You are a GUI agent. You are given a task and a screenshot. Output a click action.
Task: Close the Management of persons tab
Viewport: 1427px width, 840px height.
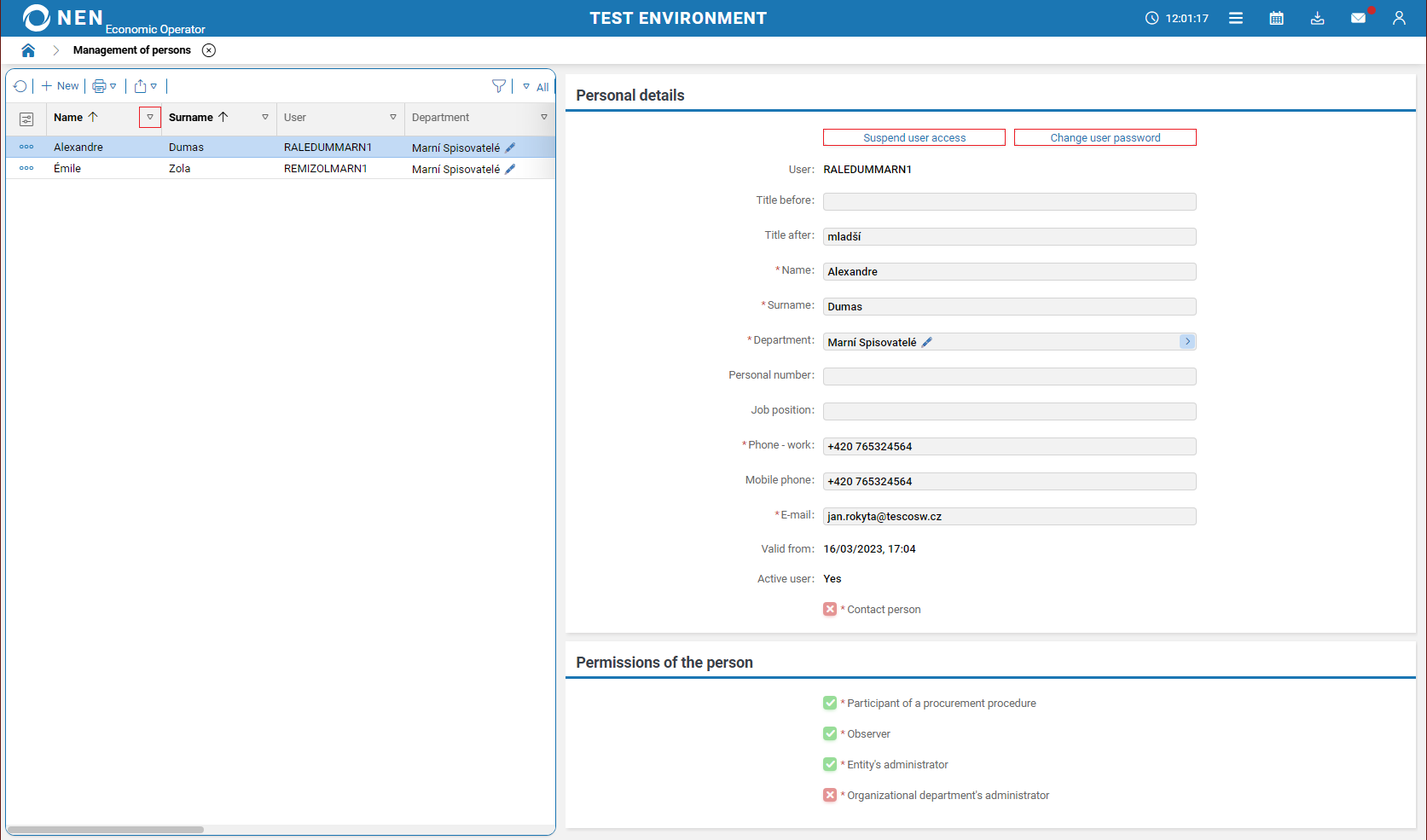[x=209, y=50]
